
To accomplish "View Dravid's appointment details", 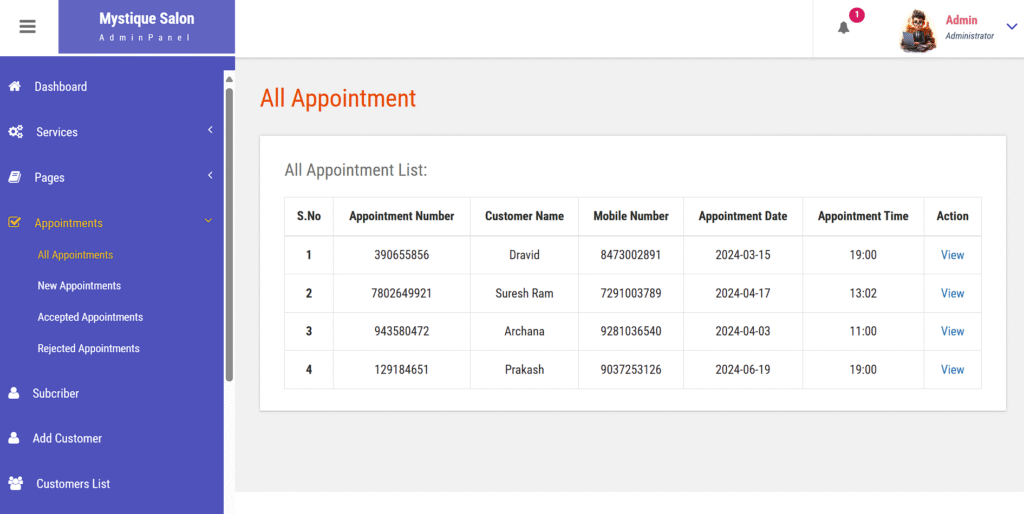I will [x=952, y=255].
